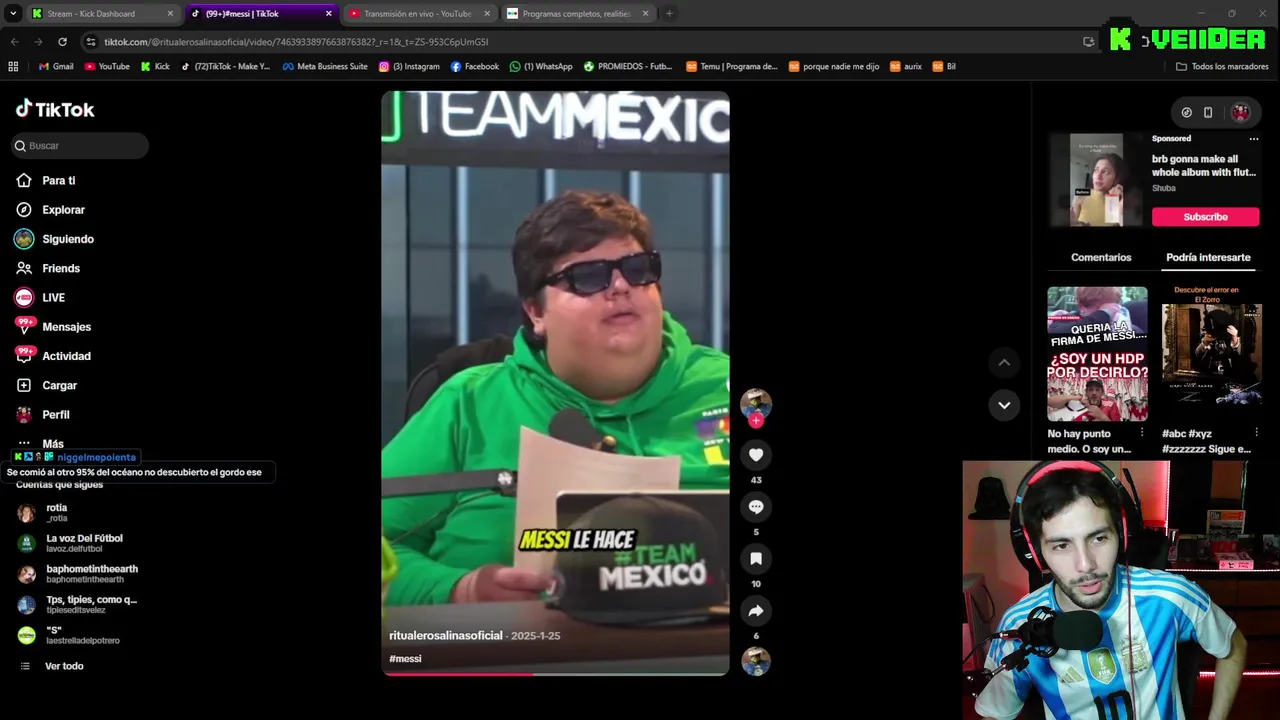The width and height of the screenshot is (1280, 720).
Task: Open Gmail bookmark
Action: pyautogui.click(x=56, y=66)
